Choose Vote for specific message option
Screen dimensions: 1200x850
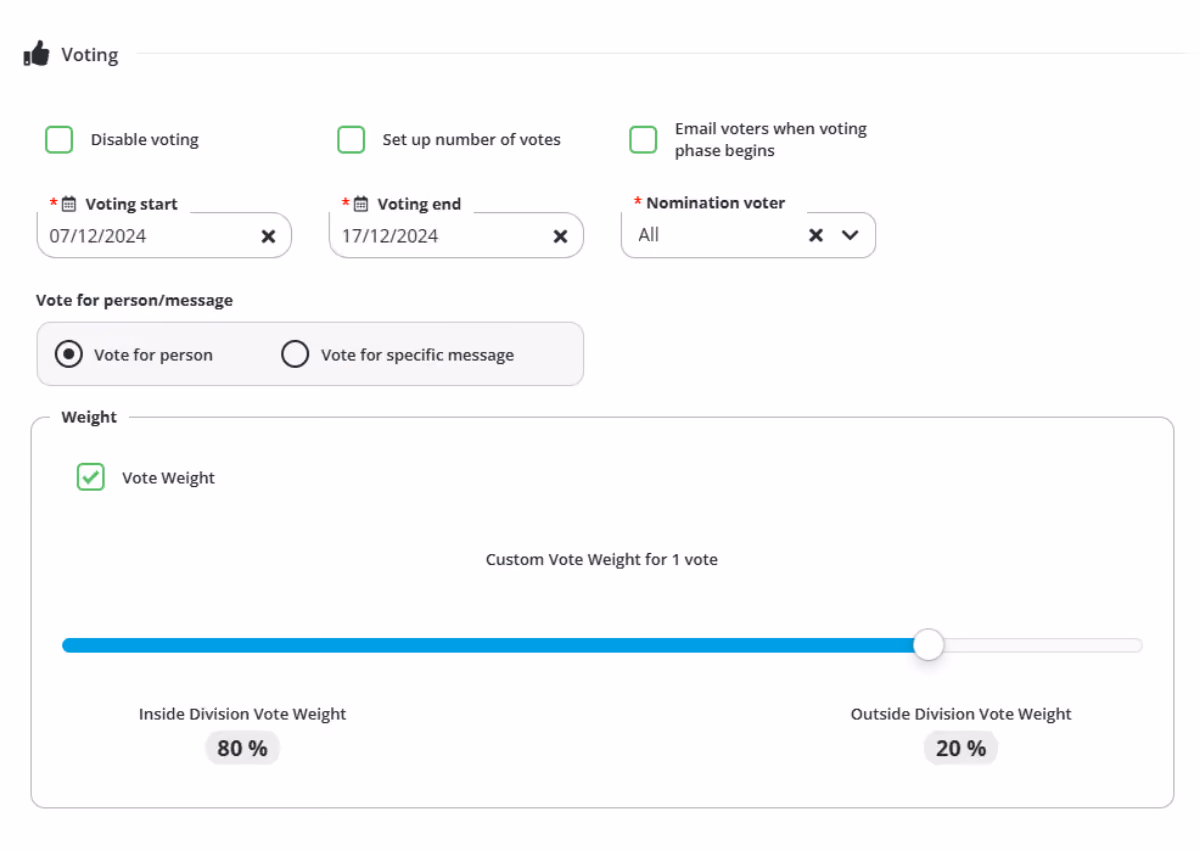(x=295, y=354)
